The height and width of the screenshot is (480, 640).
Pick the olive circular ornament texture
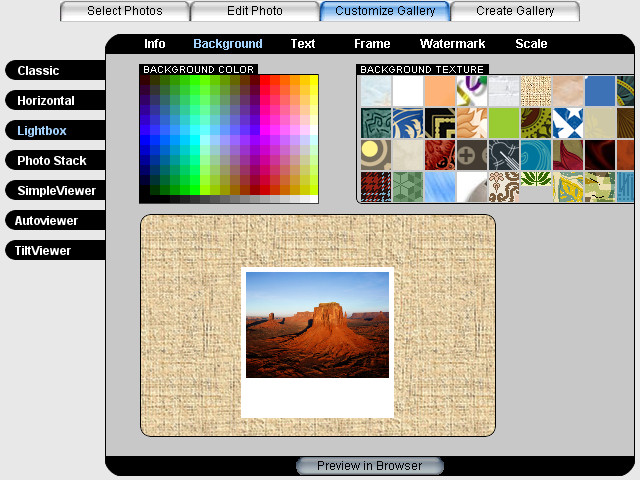click(x=536, y=123)
